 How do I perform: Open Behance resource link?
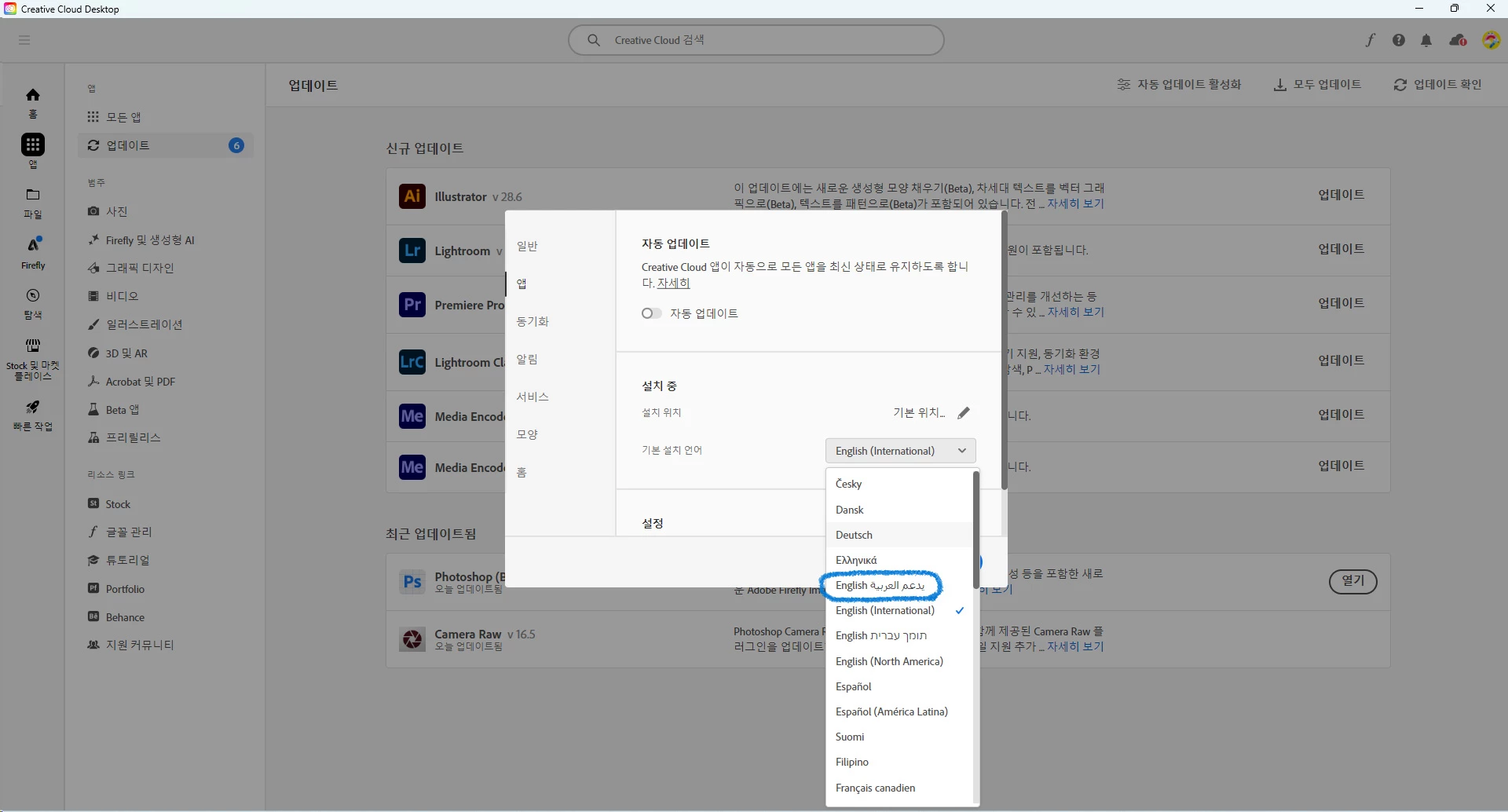(165, 616)
